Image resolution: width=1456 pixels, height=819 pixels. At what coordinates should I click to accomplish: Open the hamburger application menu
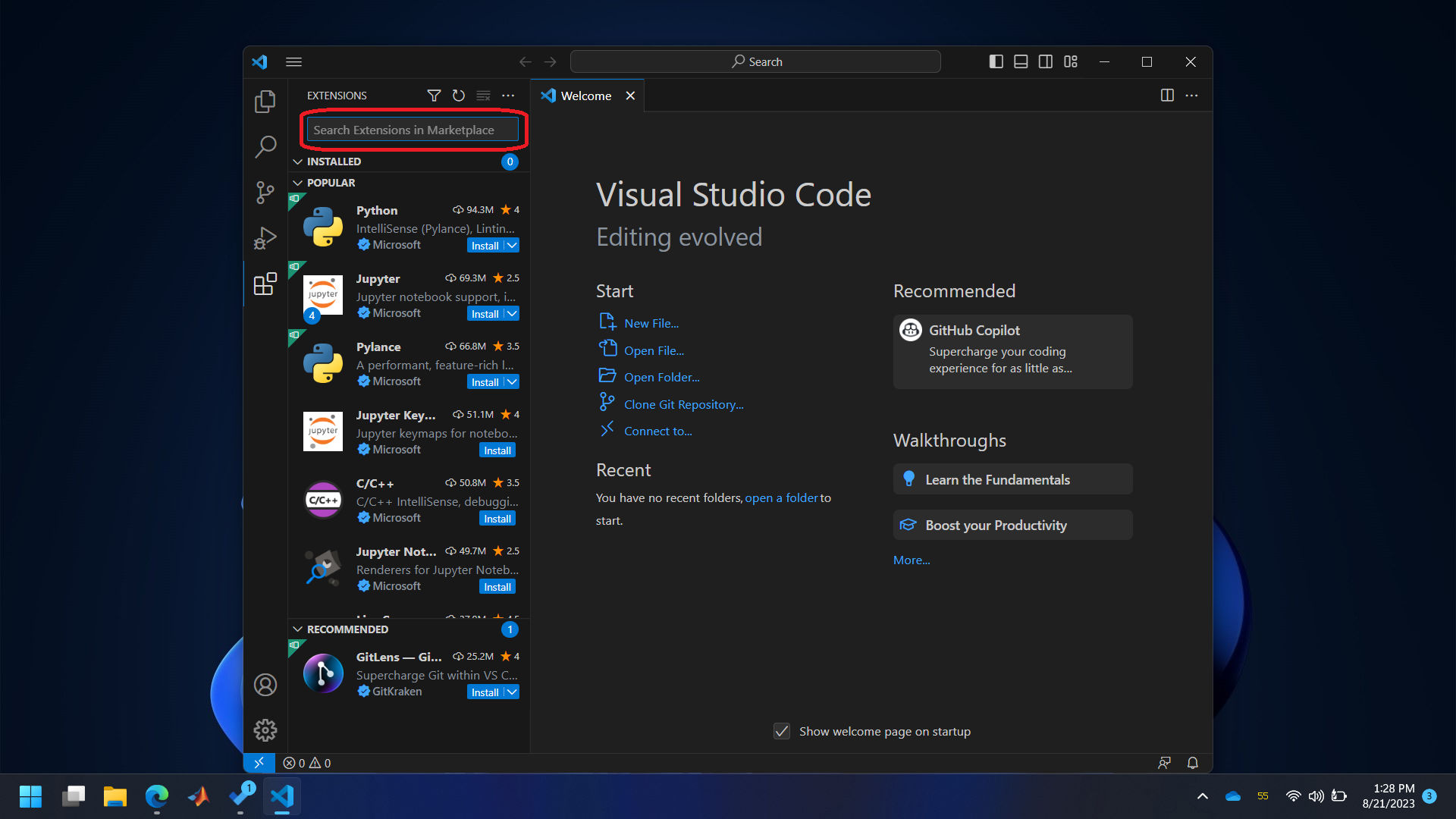pyautogui.click(x=294, y=62)
